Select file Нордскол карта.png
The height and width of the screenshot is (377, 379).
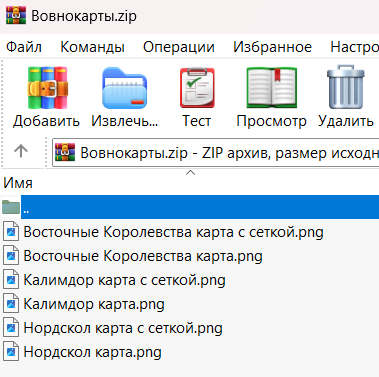92,352
